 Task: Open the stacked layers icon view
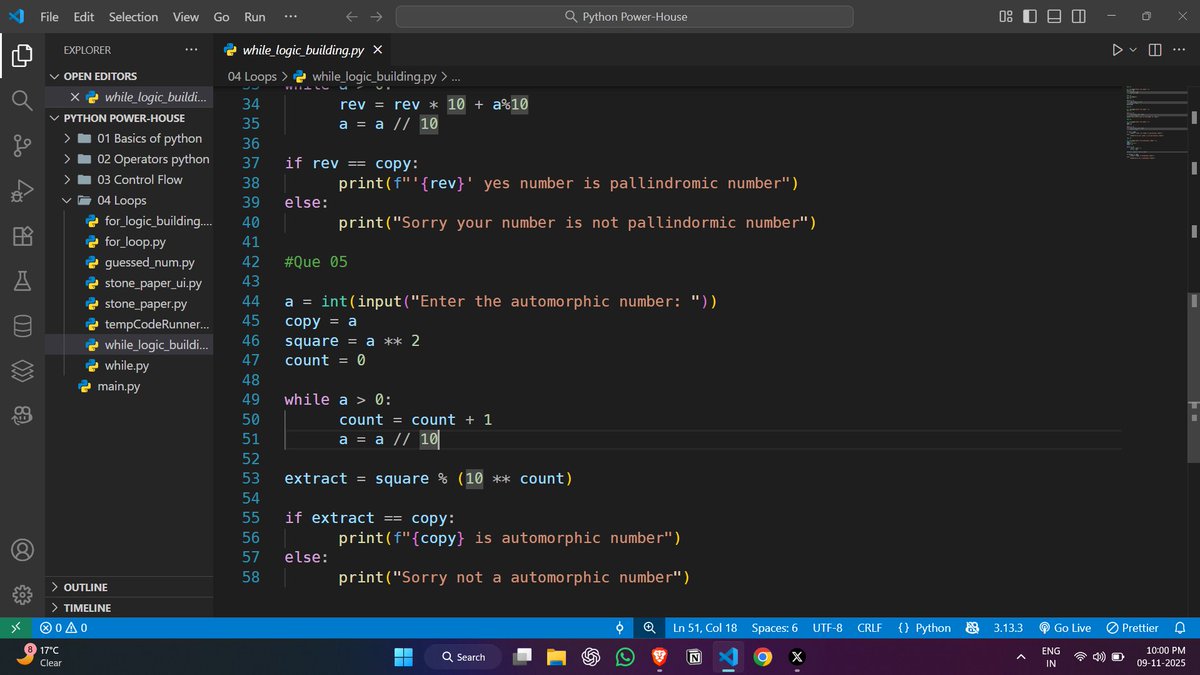(x=22, y=371)
